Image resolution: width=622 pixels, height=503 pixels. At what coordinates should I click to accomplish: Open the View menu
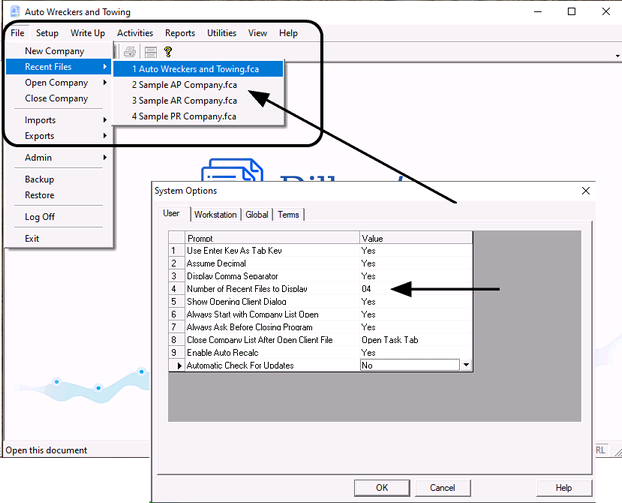click(257, 33)
